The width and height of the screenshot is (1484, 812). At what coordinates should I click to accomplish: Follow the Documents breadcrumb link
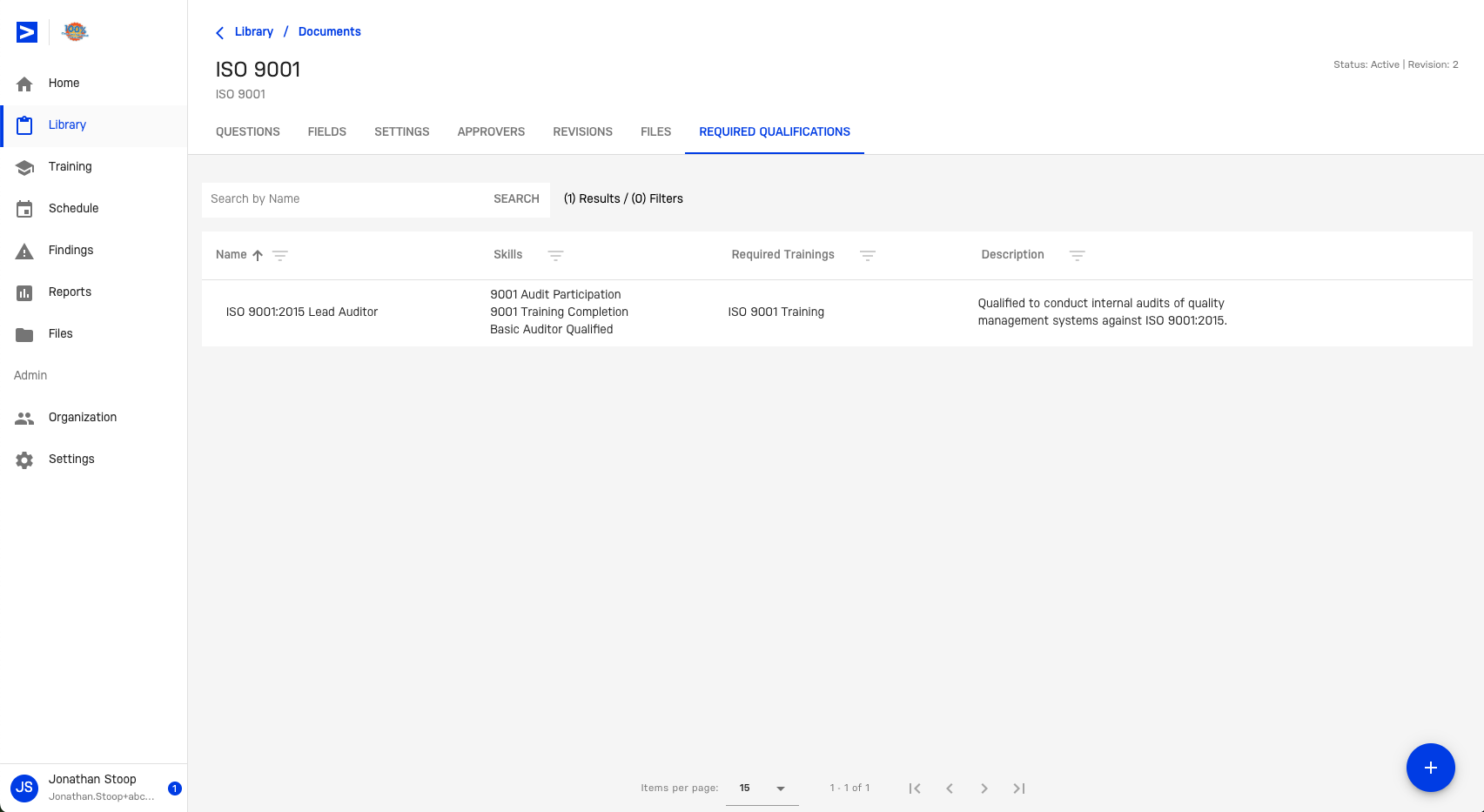click(x=330, y=32)
